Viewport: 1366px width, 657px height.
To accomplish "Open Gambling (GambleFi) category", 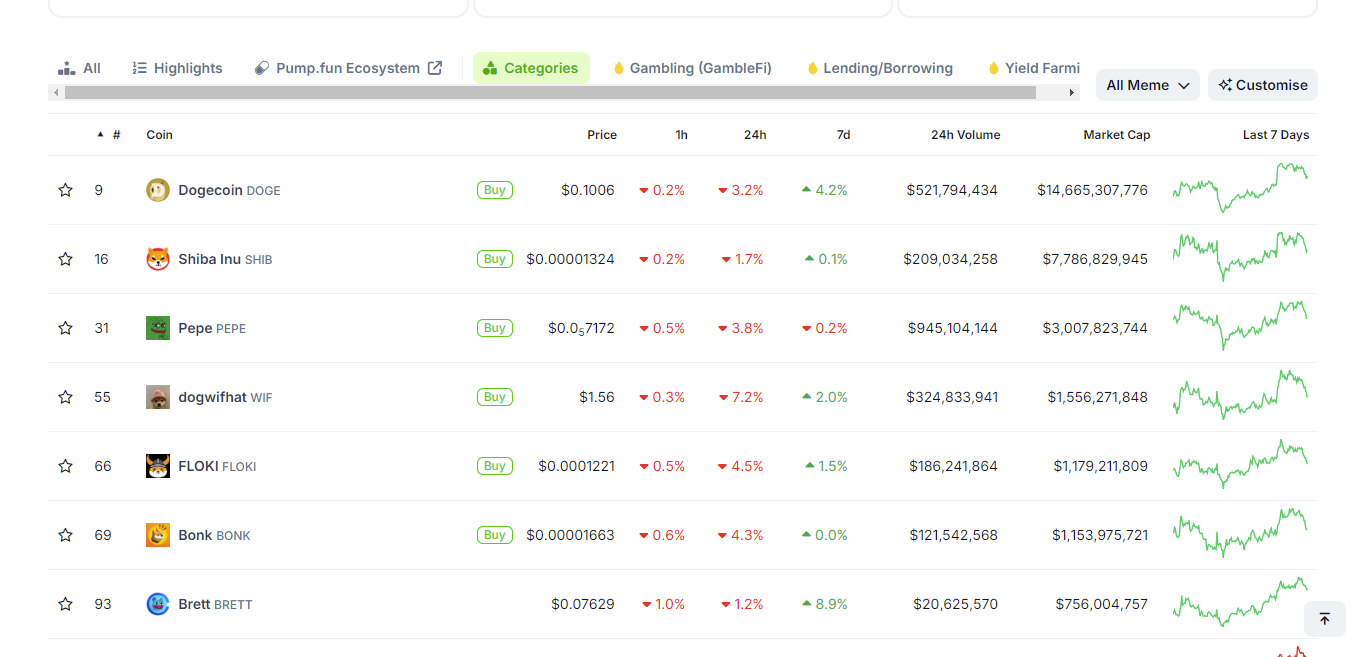I will [x=692, y=68].
